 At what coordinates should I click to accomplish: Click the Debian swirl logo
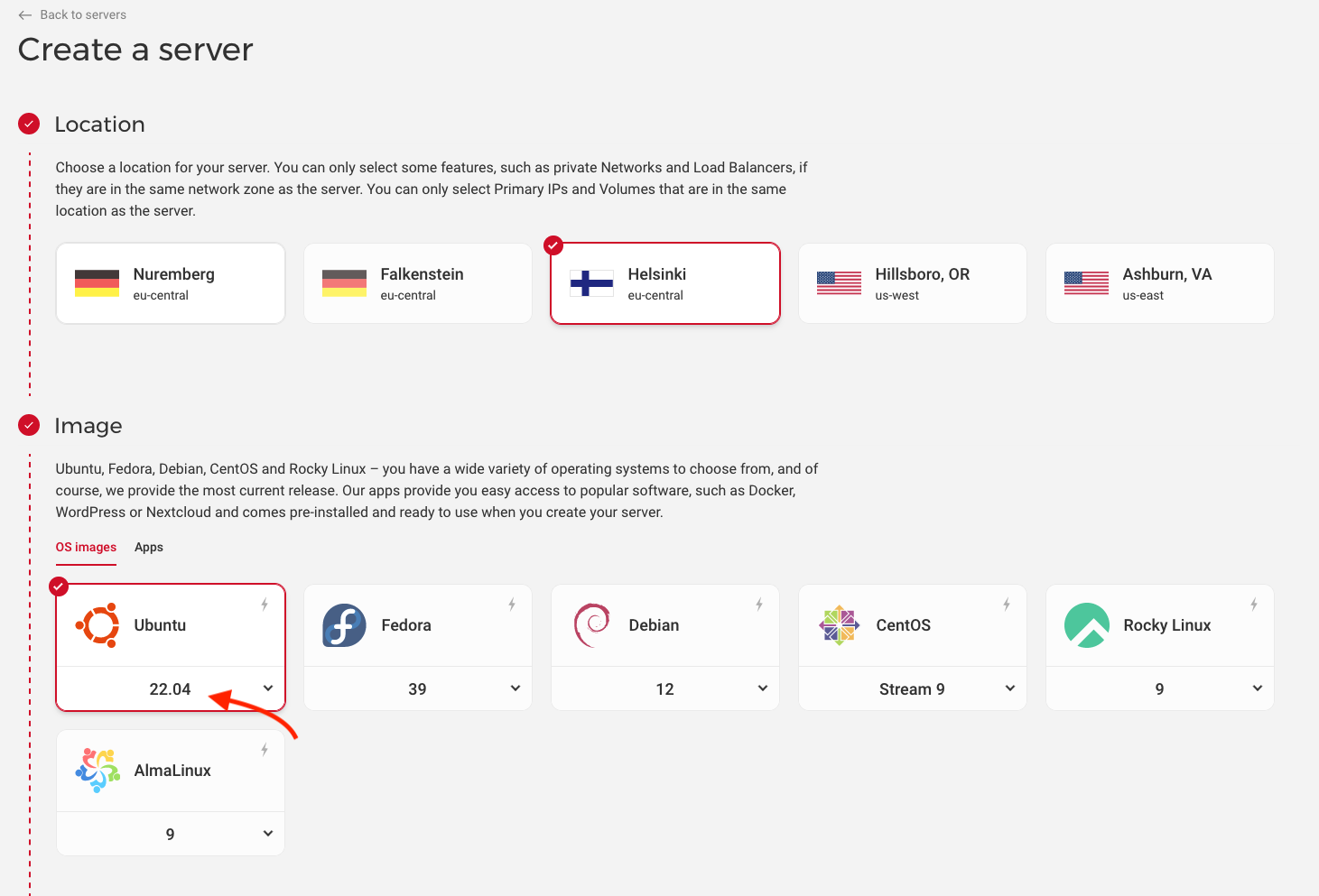click(591, 625)
